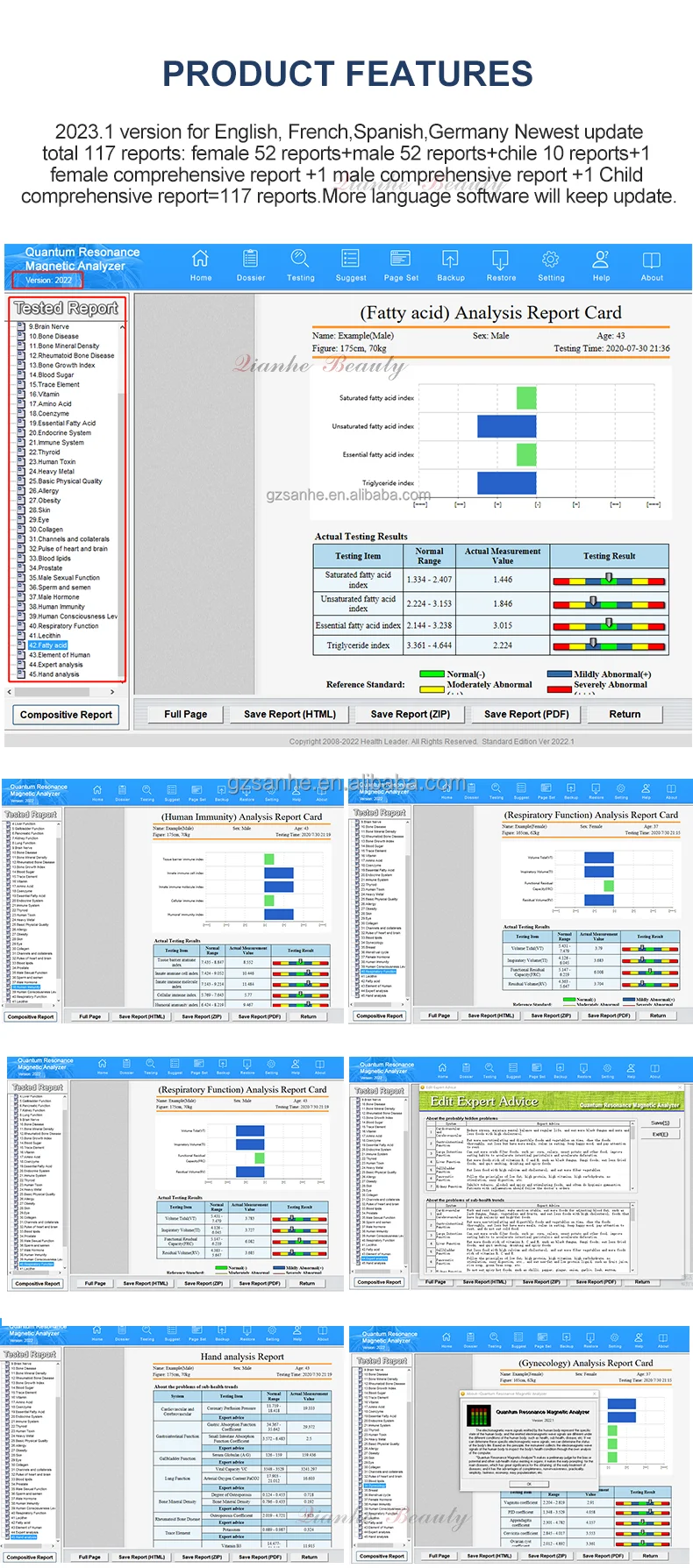Select 16.Vitamin report

point(44,394)
